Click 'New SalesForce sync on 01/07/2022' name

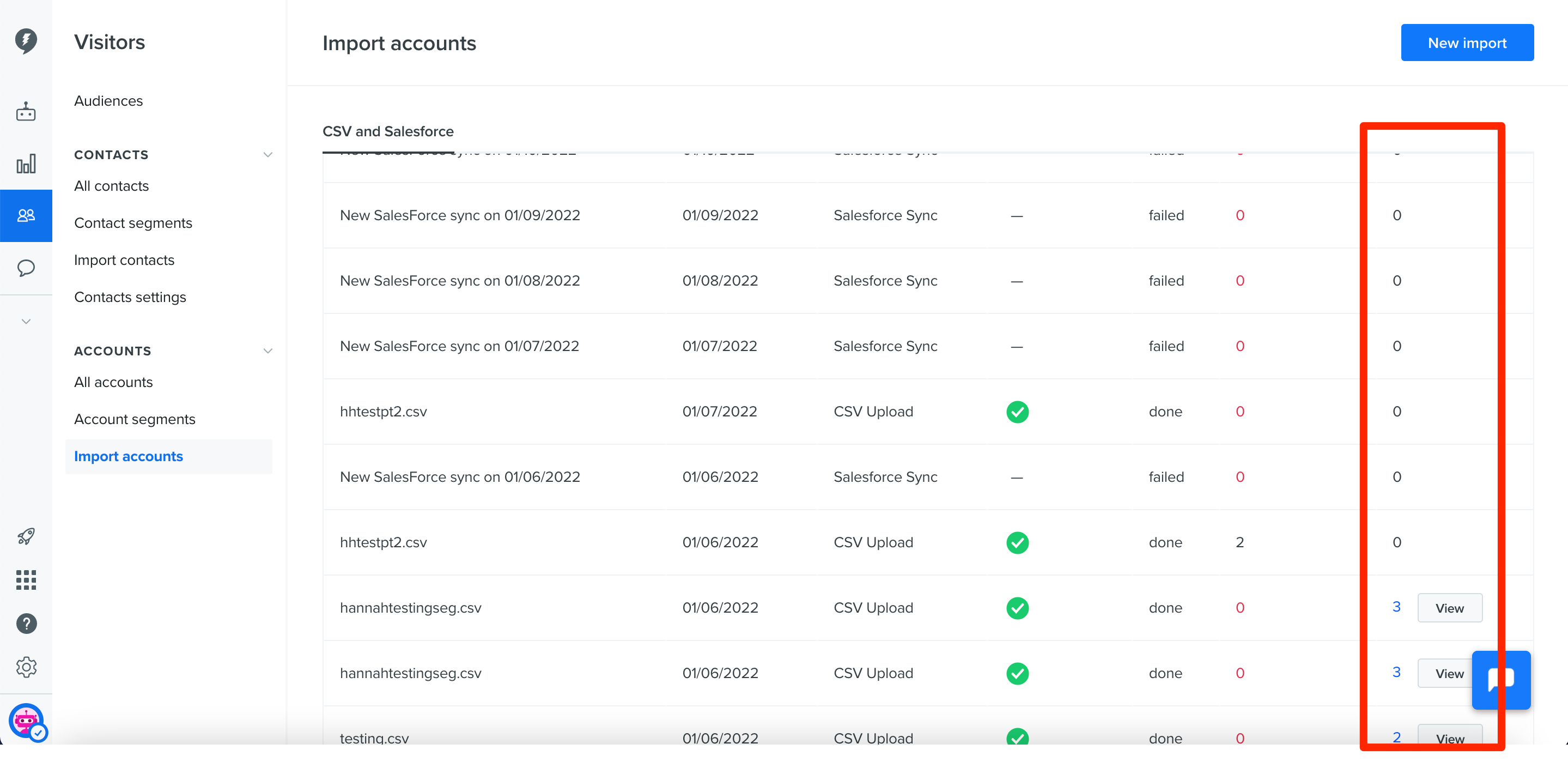[459, 346]
